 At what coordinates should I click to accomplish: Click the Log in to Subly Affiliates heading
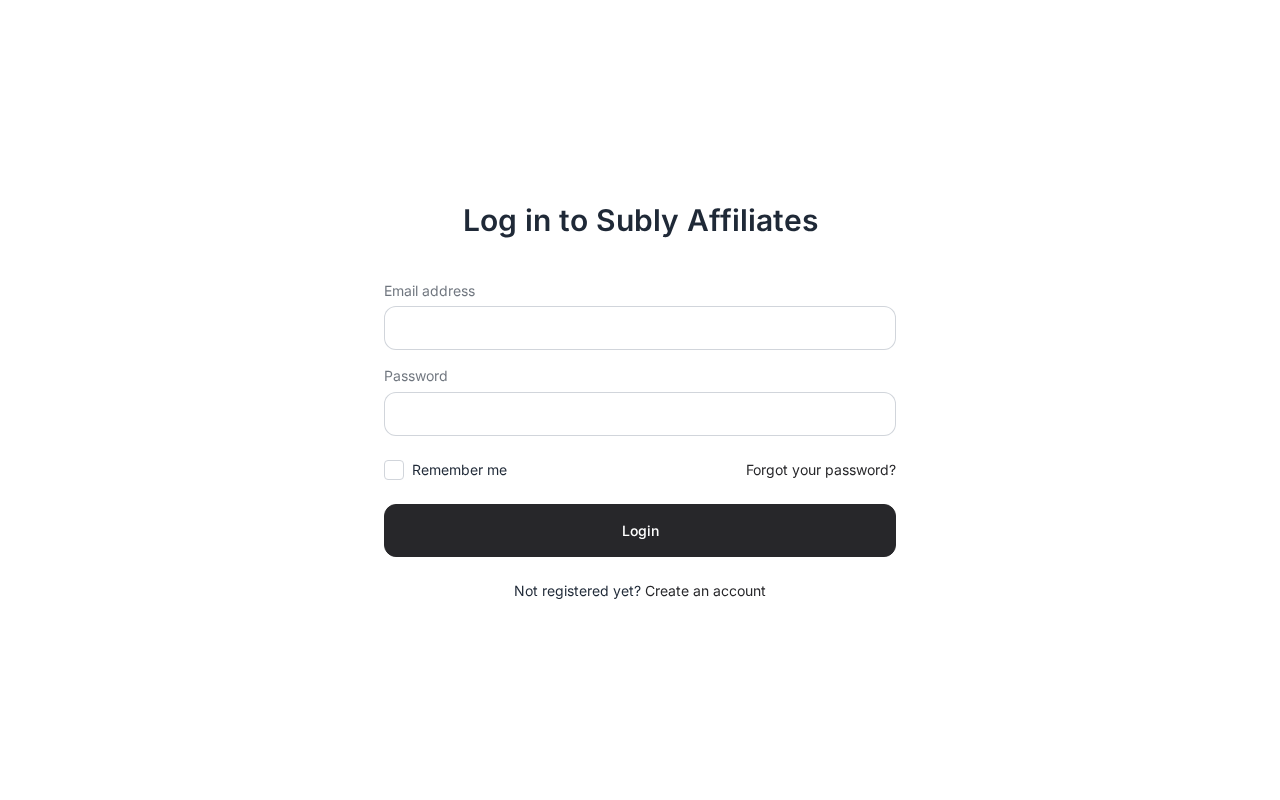pyautogui.click(x=640, y=221)
